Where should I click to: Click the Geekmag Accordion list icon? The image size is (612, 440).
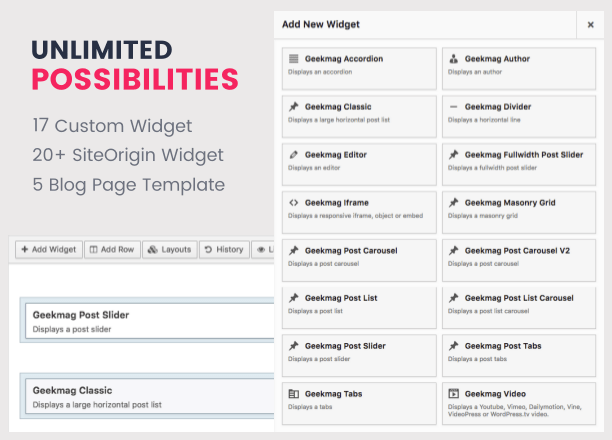coord(294,59)
